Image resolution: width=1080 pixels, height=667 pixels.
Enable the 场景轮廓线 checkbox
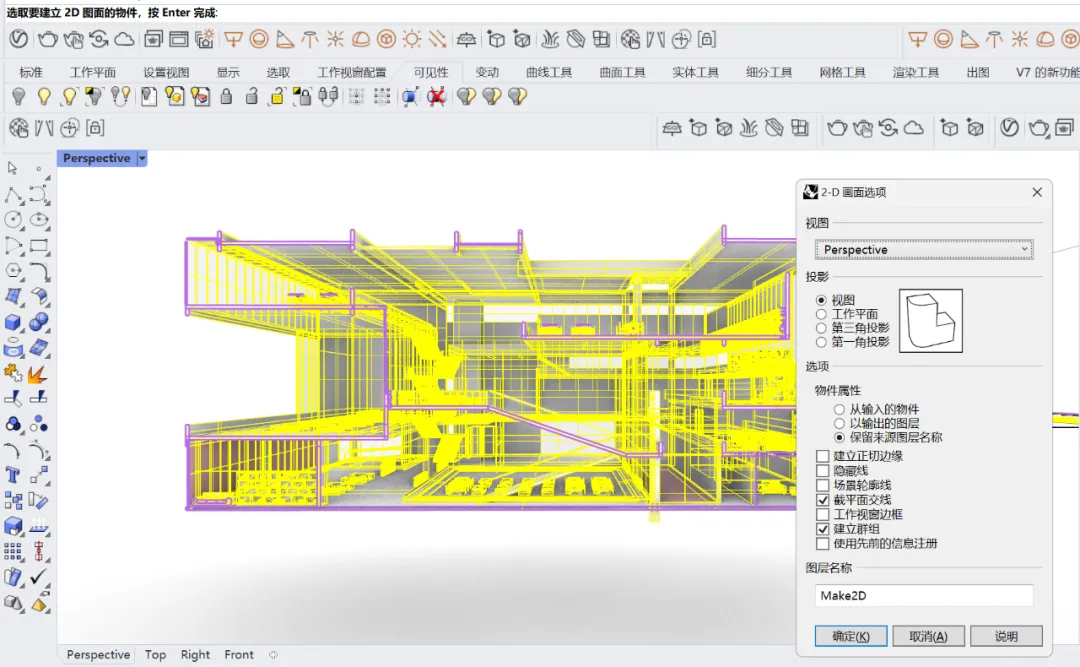pos(822,485)
